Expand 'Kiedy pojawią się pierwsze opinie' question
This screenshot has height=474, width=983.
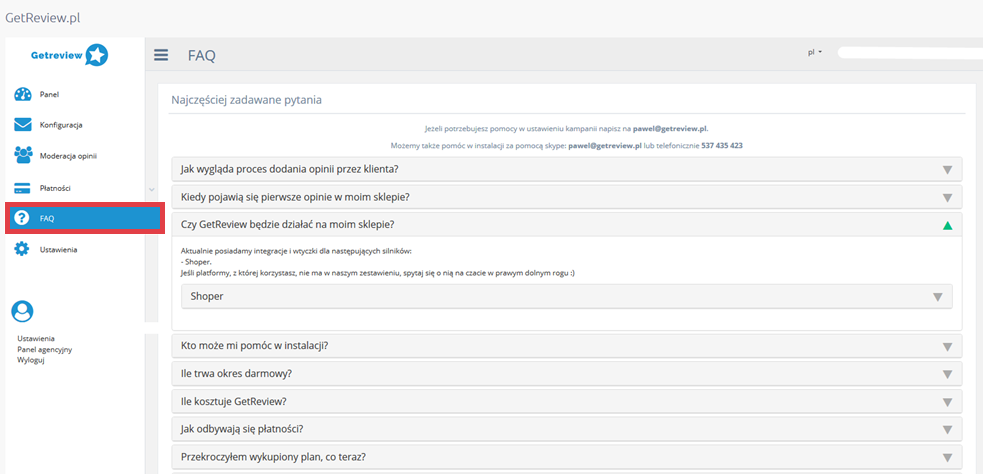pyautogui.click(x=567, y=197)
